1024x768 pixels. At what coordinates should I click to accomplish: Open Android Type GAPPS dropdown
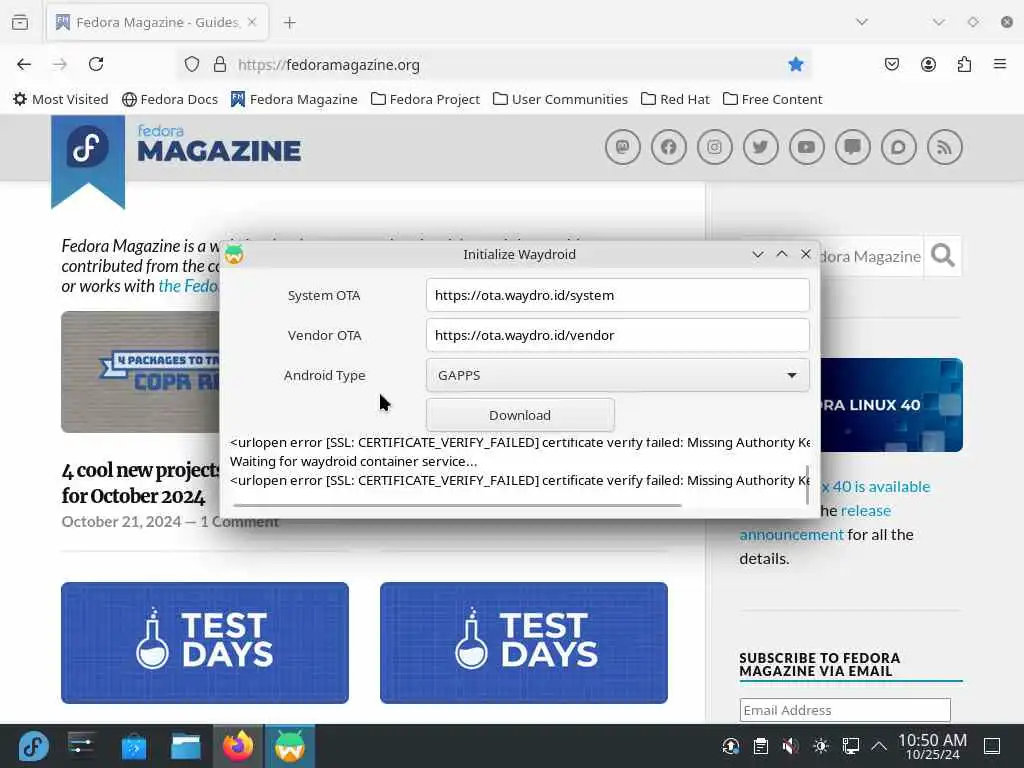[x=617, y=376]
